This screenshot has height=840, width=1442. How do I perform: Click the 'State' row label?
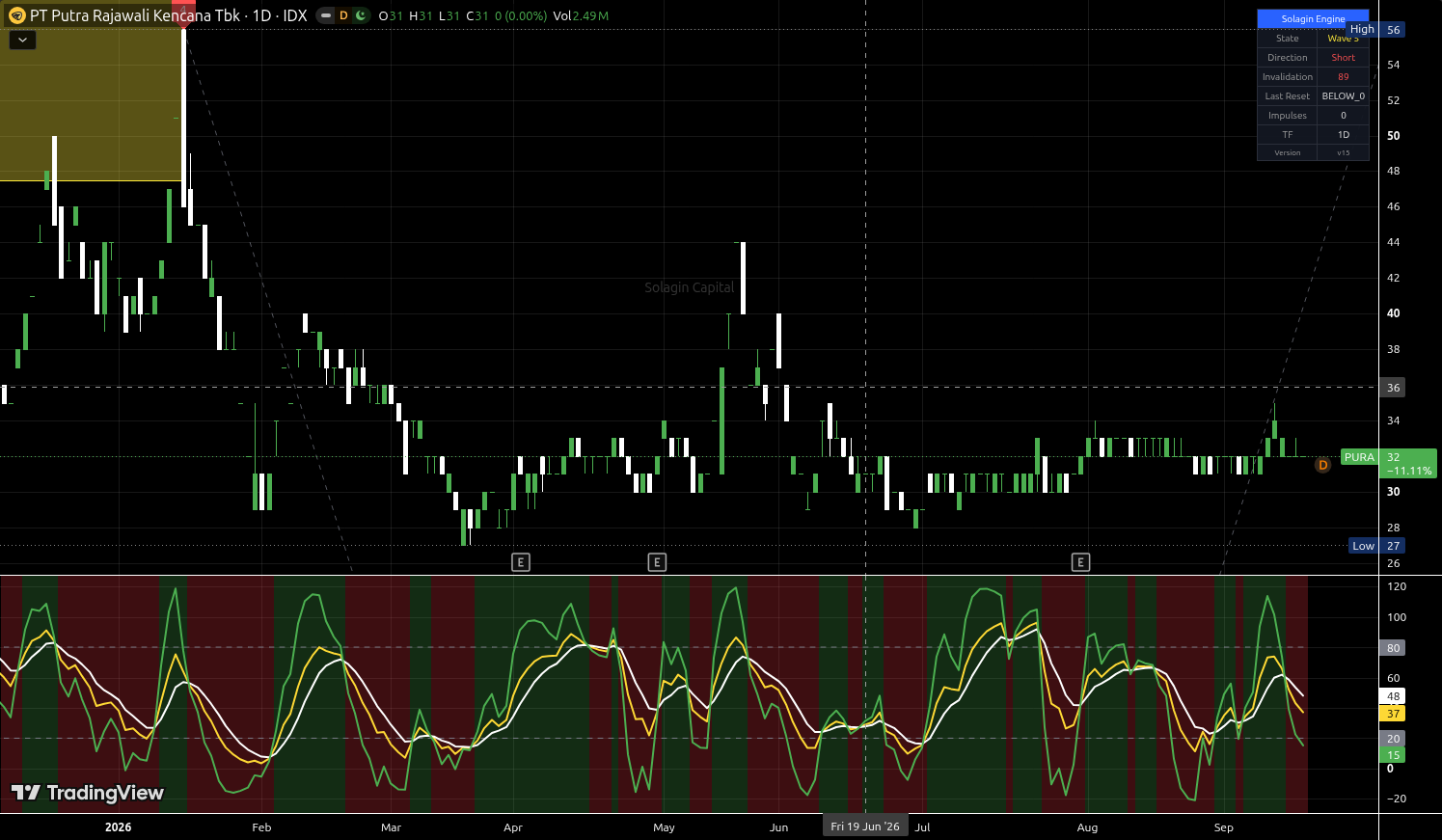(1288, 39)
